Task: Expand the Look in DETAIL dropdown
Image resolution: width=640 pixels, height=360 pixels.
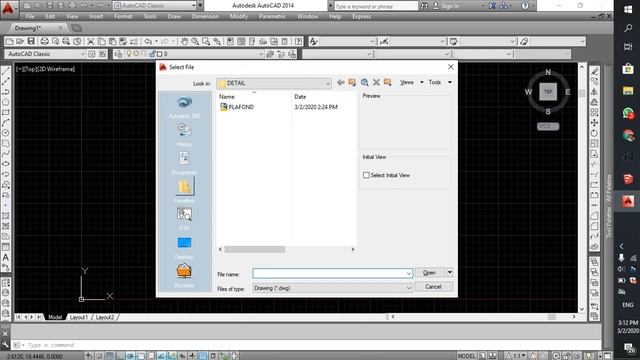Action: coord(327,83)
